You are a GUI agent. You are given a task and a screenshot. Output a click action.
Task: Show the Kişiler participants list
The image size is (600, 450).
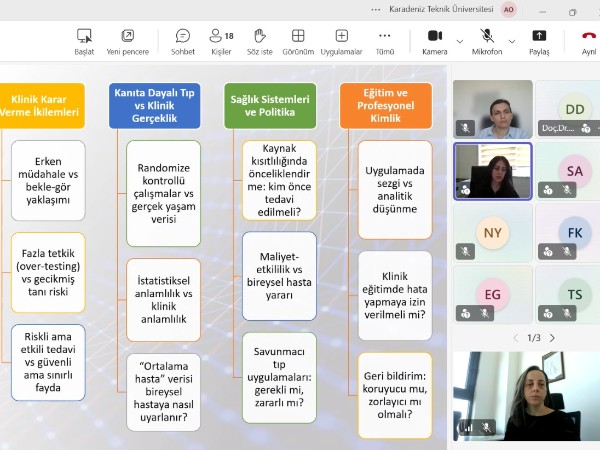pos(222,37)
